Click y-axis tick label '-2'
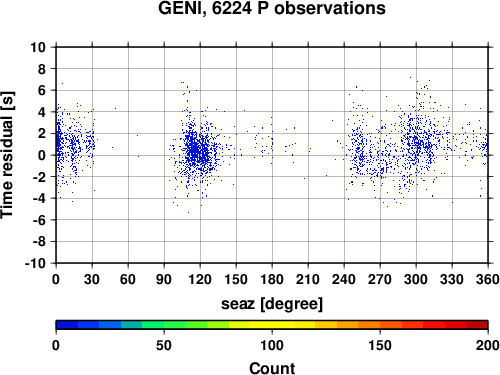 pos(39,177)
